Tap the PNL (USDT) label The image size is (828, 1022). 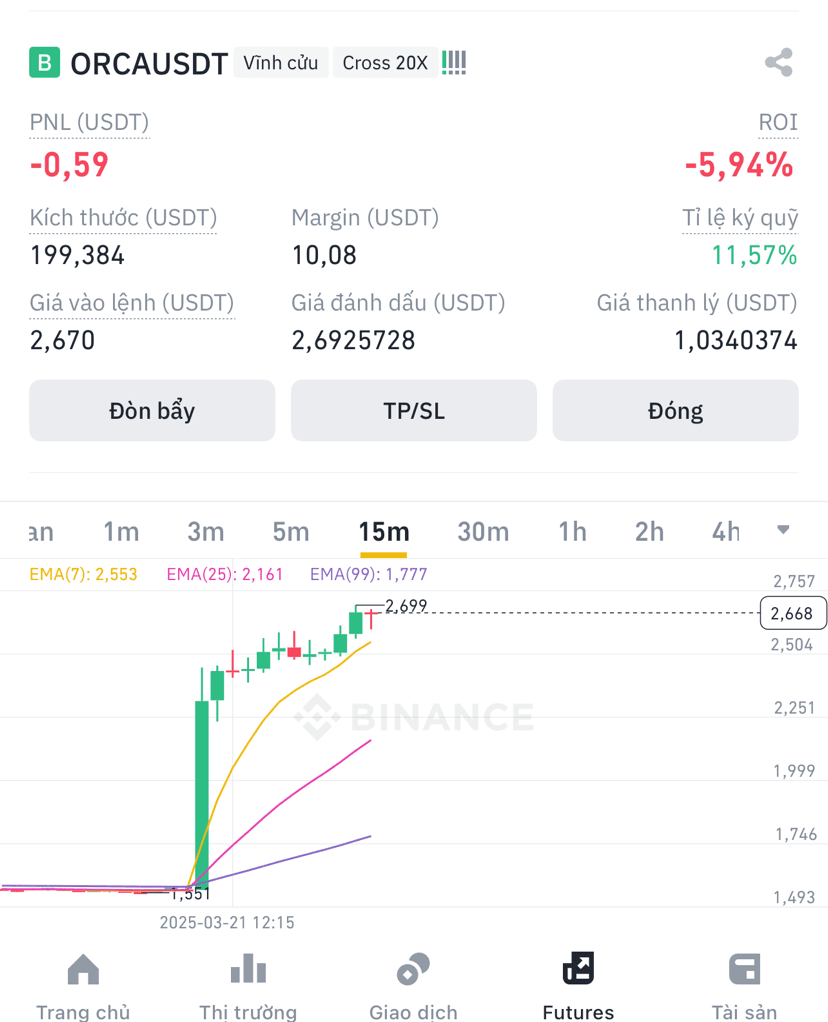89,122
